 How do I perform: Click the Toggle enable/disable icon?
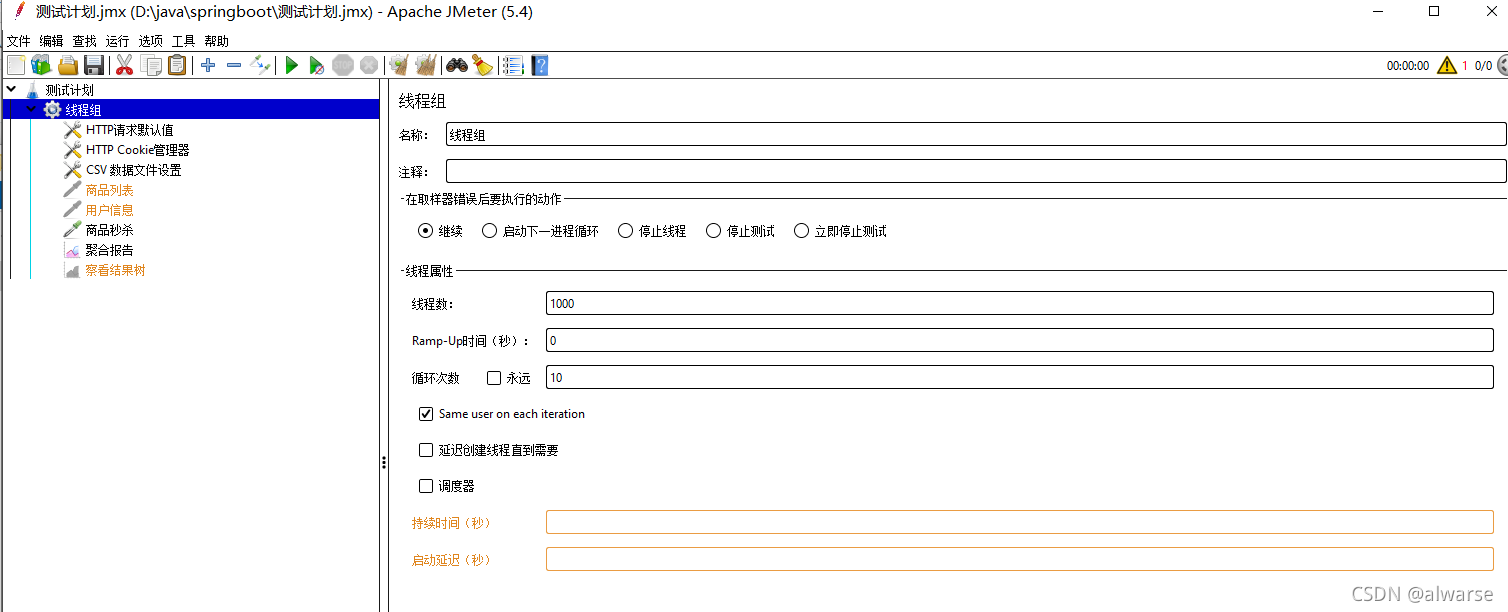coord(260,66)
